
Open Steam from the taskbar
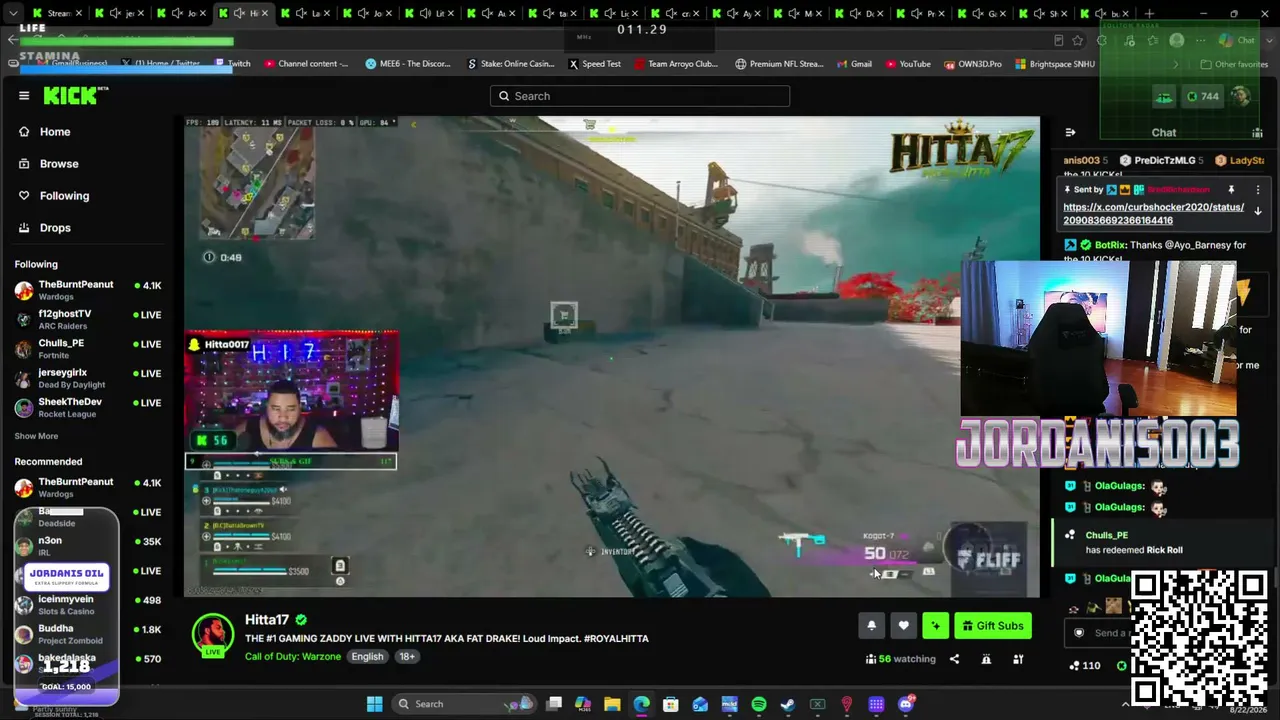[x=788, y=704]
